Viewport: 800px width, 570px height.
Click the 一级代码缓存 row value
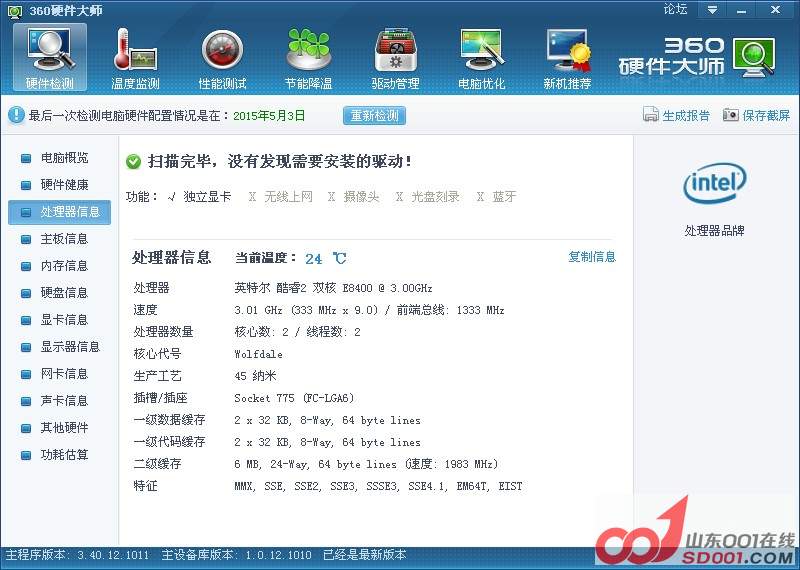(x=328, y=442)
